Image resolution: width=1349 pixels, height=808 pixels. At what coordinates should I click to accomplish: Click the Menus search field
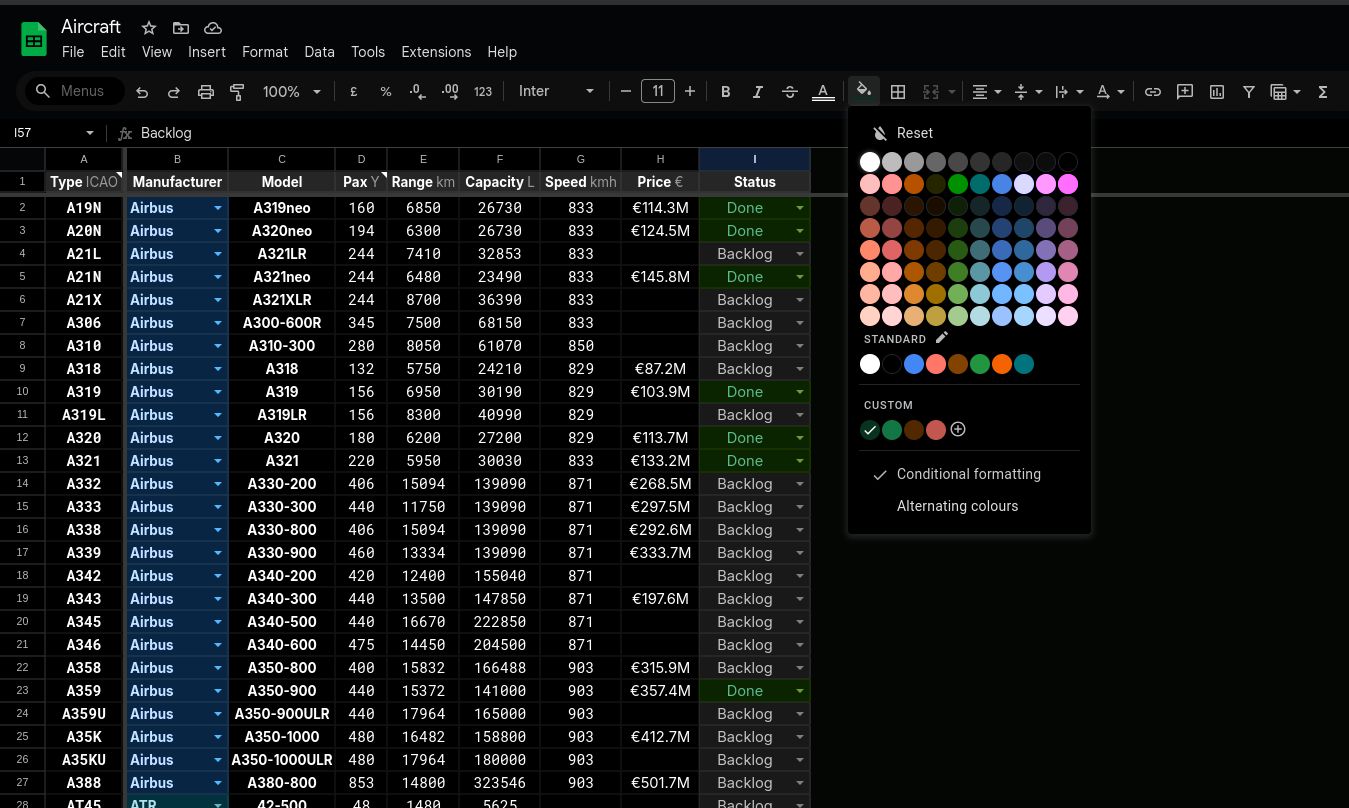[75, 91]
